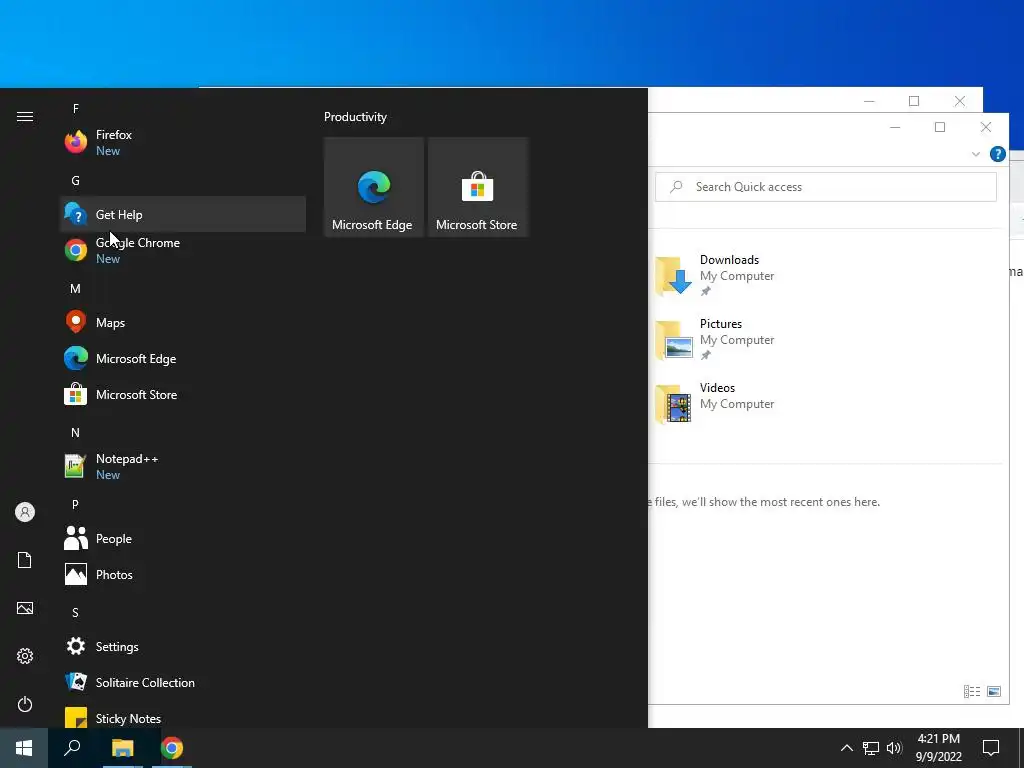The width and height of the screenshot is (1024, 768).
Task: Launch the Maps app
Action: 183,322
